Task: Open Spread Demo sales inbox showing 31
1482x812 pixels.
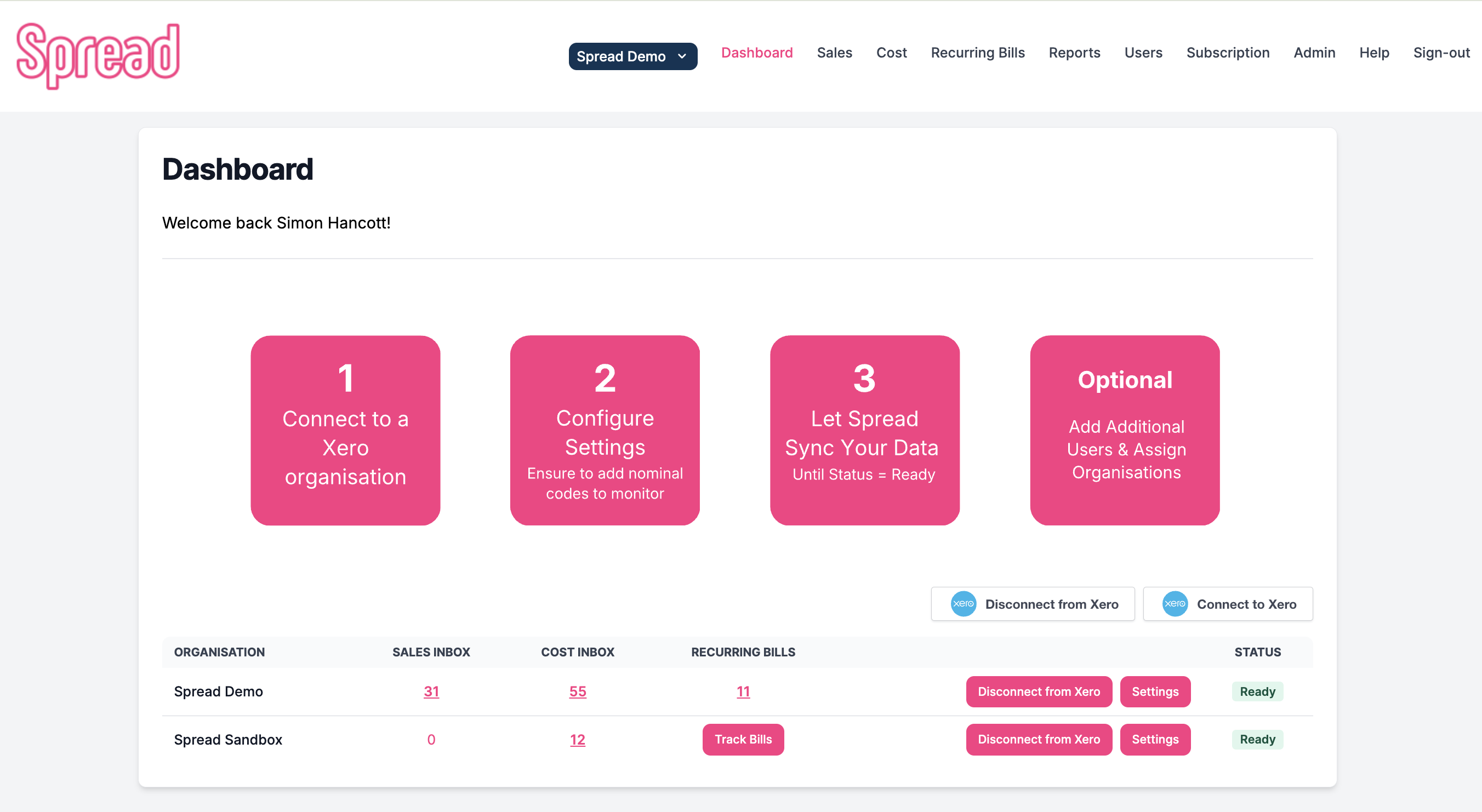Action: coord(431,692)
